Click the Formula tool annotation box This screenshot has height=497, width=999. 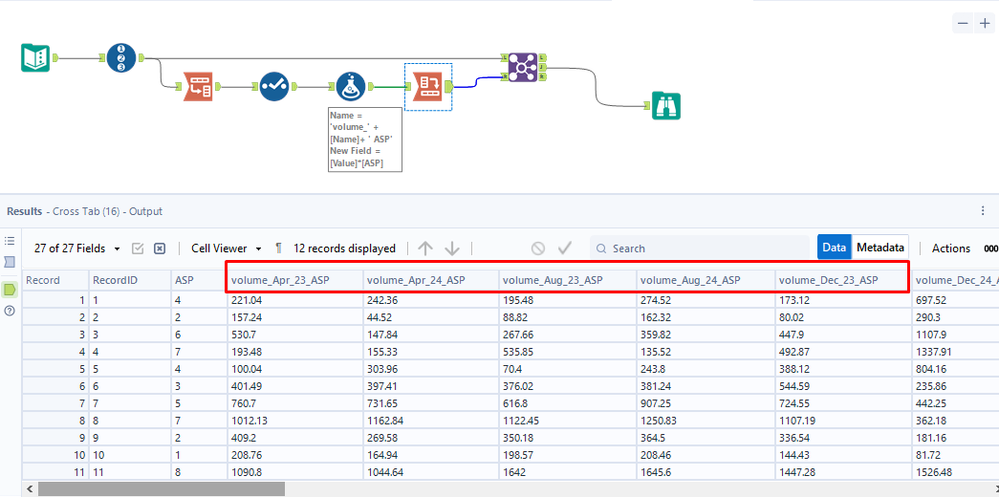coord(365,140)
